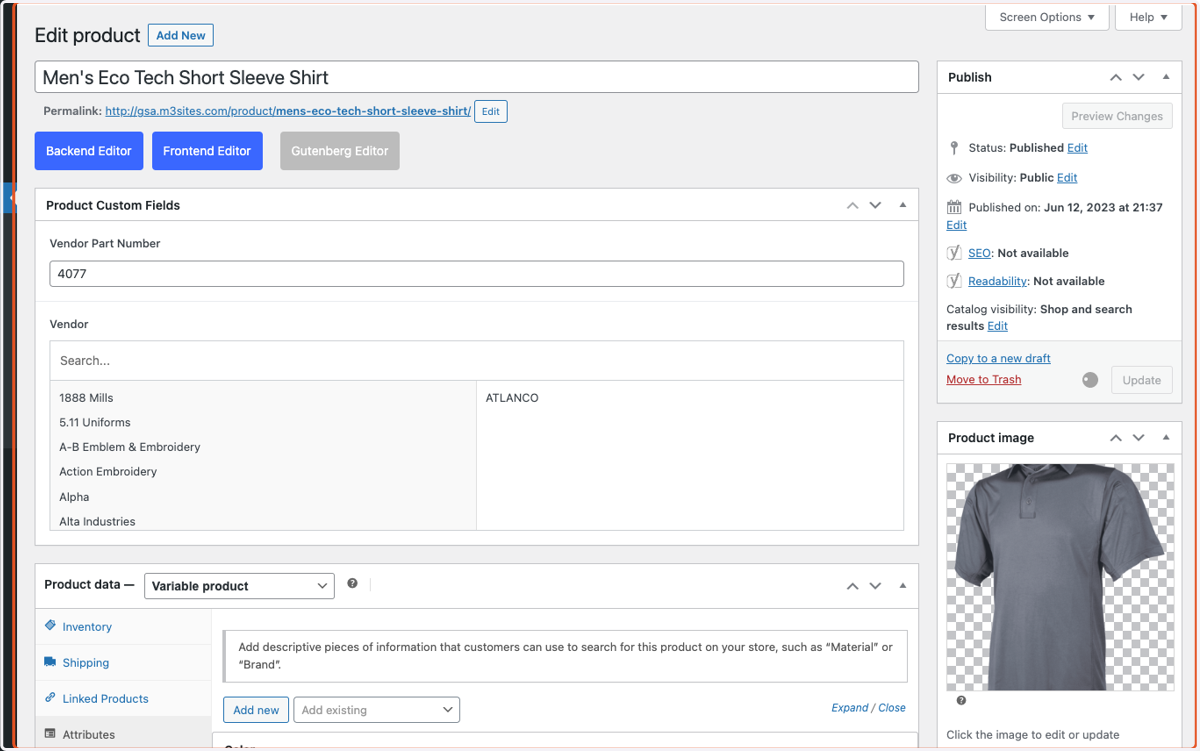Screen dimensions: 1200x751
Task: Click the Shipping truck icon
Action: [50, 662]
